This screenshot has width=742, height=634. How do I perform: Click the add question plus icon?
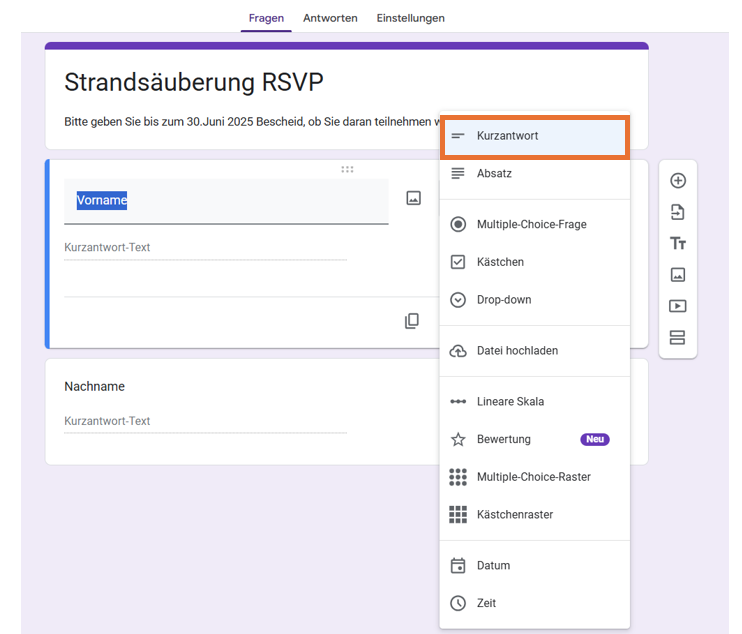coord(678,181)
